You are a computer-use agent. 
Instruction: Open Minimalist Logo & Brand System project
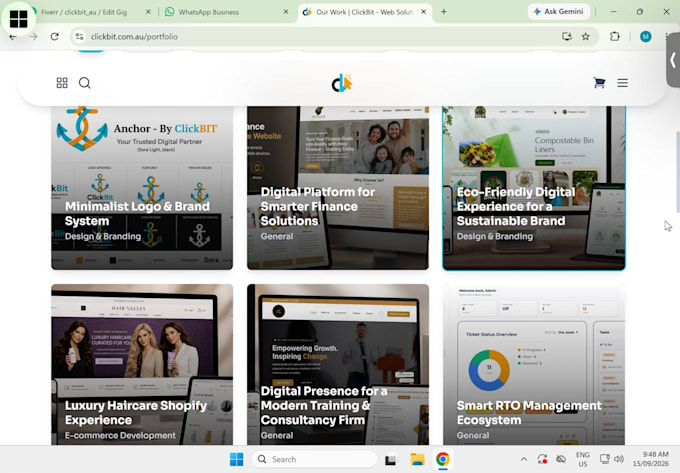pos(142,188)
